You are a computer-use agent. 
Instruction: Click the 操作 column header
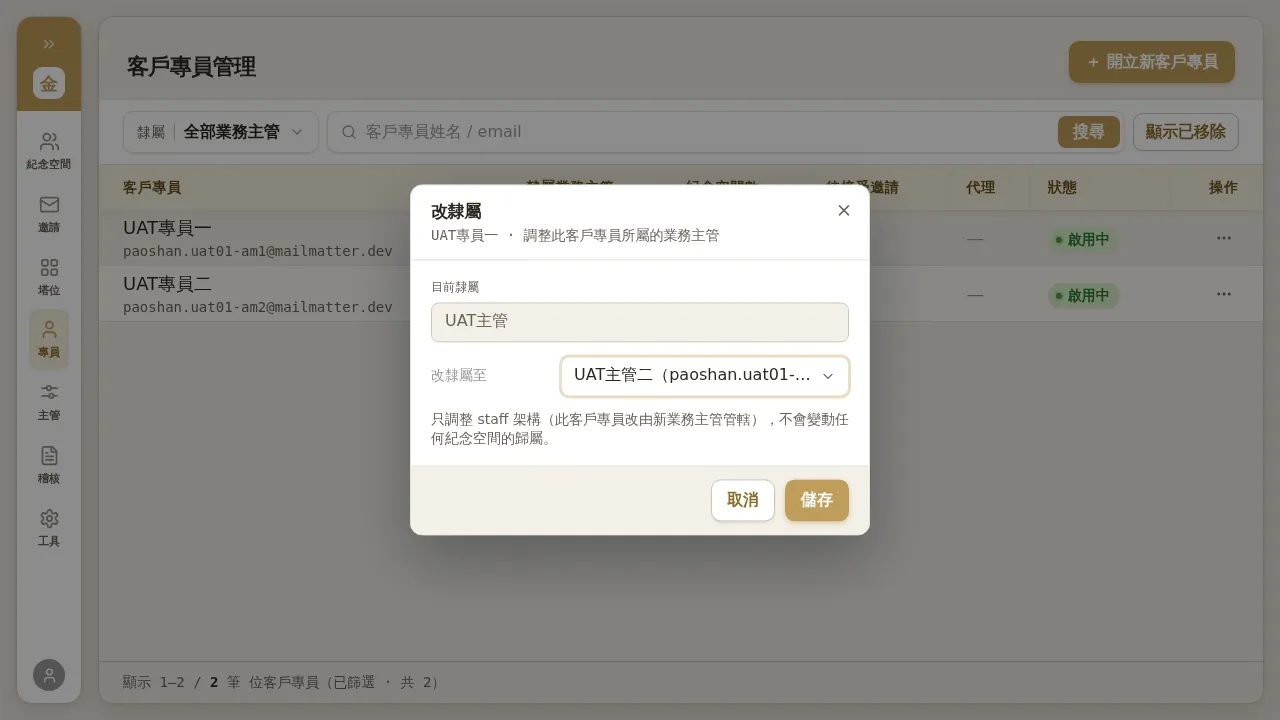pos(1223,188)
